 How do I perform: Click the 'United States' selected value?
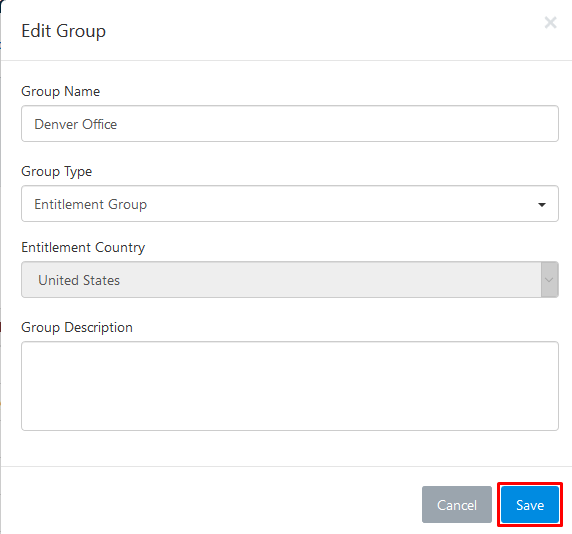point(79,280)
